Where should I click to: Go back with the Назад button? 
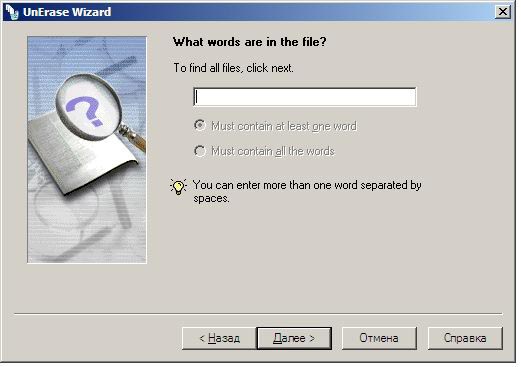click(x=219, y=338)
